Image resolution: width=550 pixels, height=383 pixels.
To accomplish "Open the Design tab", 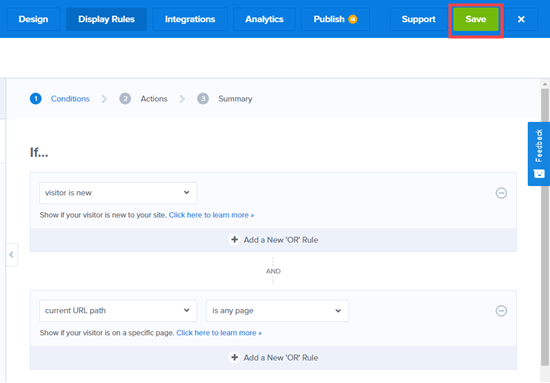I will click(33, 19).
